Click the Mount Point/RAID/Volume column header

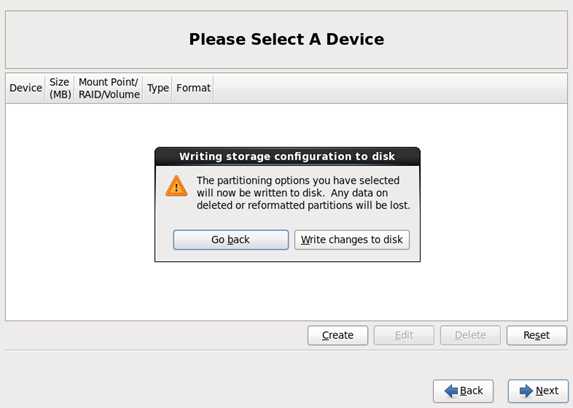tap(109, 88)
